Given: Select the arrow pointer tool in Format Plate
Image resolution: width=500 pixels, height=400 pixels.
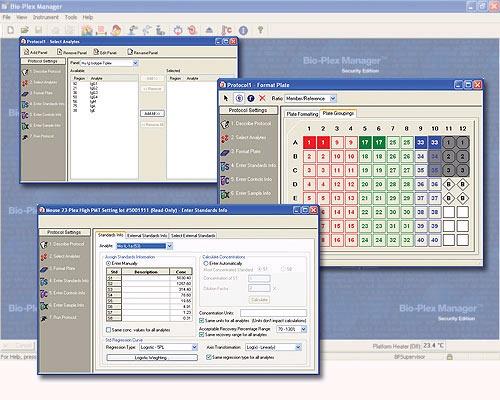Looking at the screenshot, I should 226,98.
